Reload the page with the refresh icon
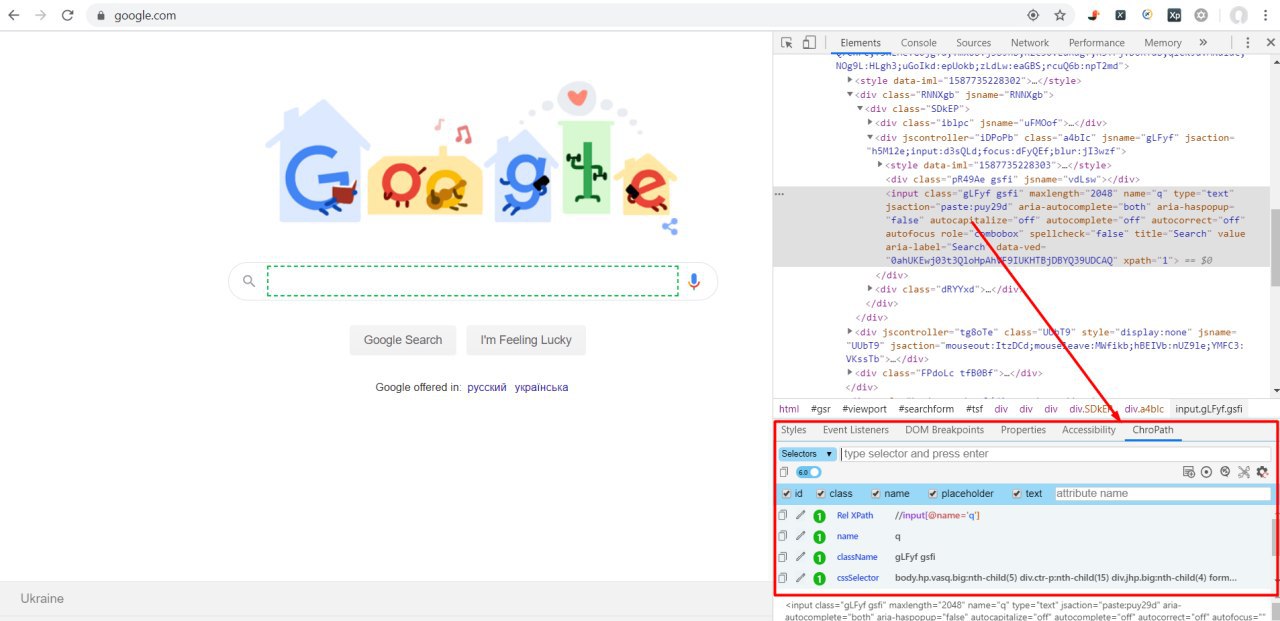This screenshot has height=621, width=1280. 68,15
